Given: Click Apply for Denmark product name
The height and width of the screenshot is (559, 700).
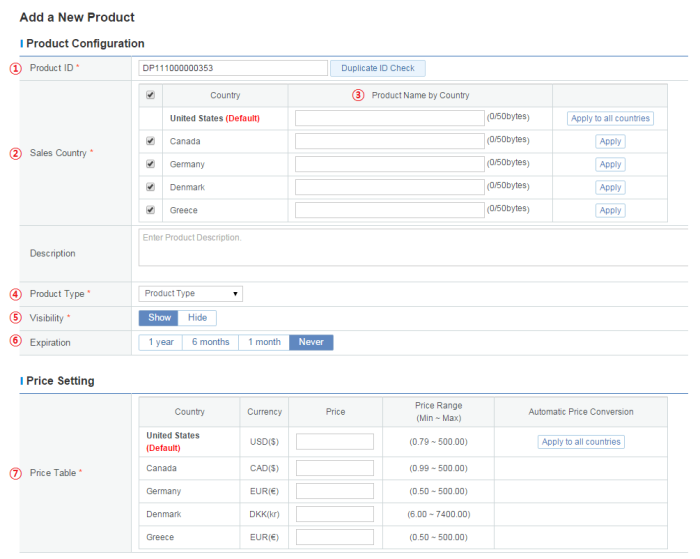Looking at the screenshot, I should [610, 188].
